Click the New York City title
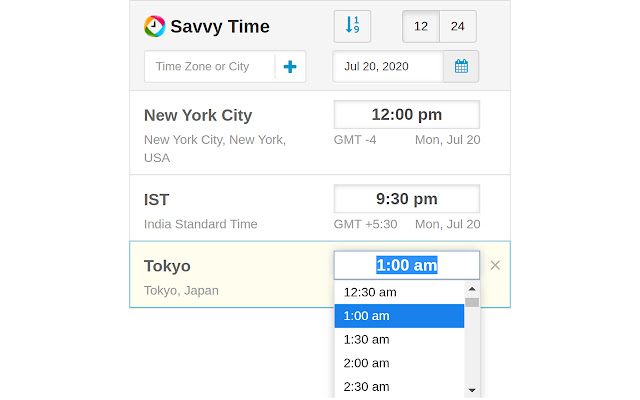Viewport: 640px width, 400px height. 198,115
